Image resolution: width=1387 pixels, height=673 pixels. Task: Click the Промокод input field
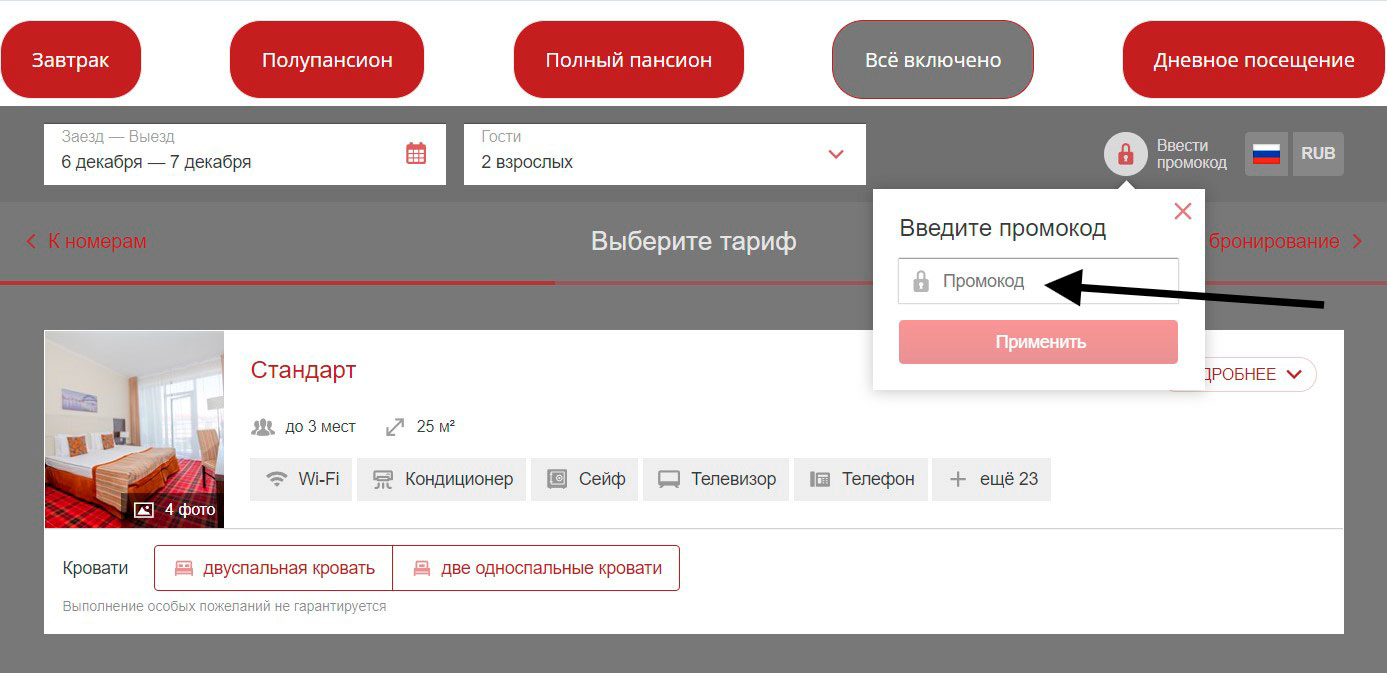coord(1038,281)
